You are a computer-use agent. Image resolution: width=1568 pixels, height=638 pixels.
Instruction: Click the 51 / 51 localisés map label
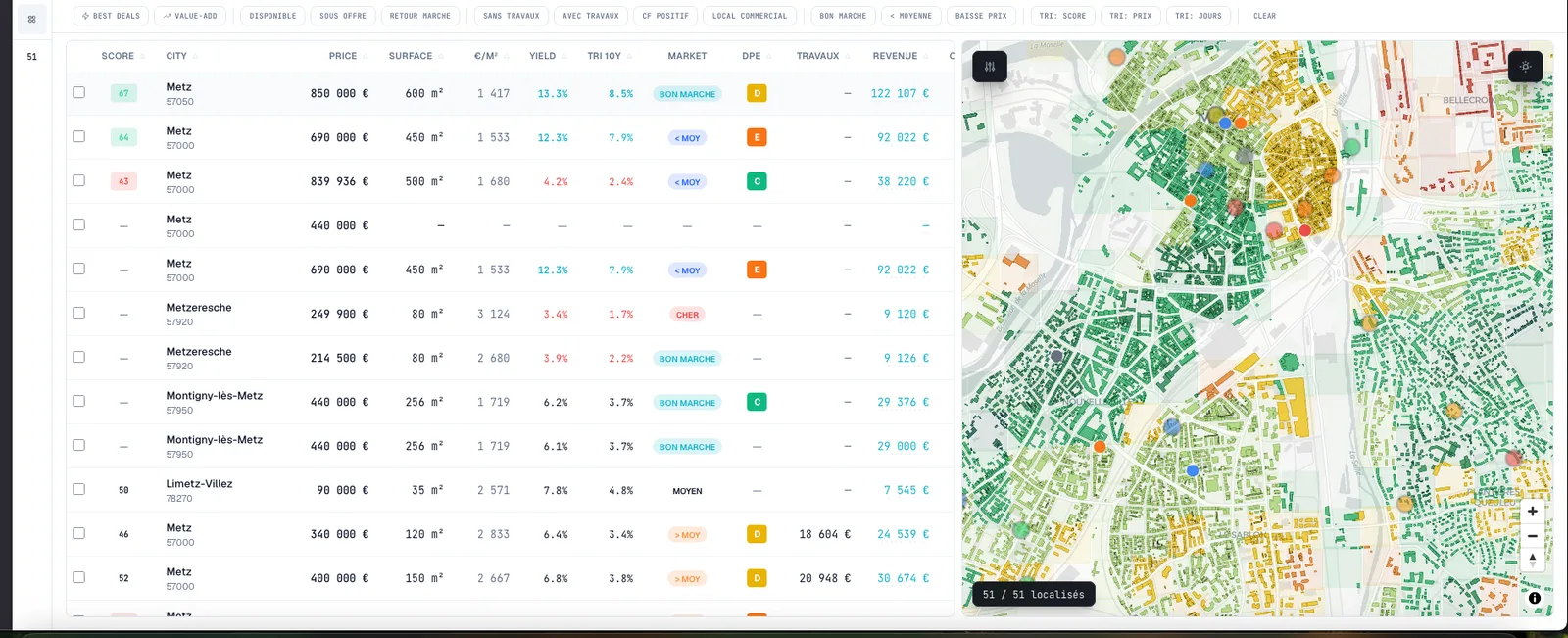(1034, 594)
